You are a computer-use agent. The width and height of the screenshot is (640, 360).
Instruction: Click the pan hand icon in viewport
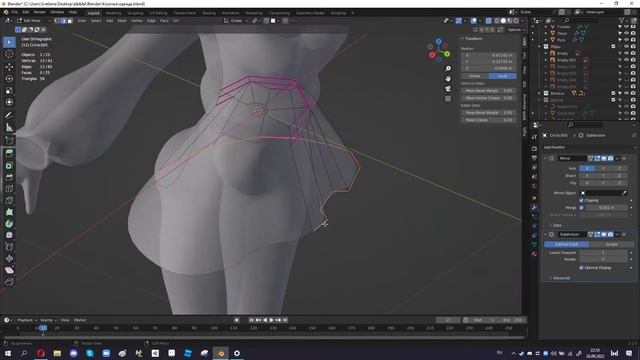tap(448, 78)
